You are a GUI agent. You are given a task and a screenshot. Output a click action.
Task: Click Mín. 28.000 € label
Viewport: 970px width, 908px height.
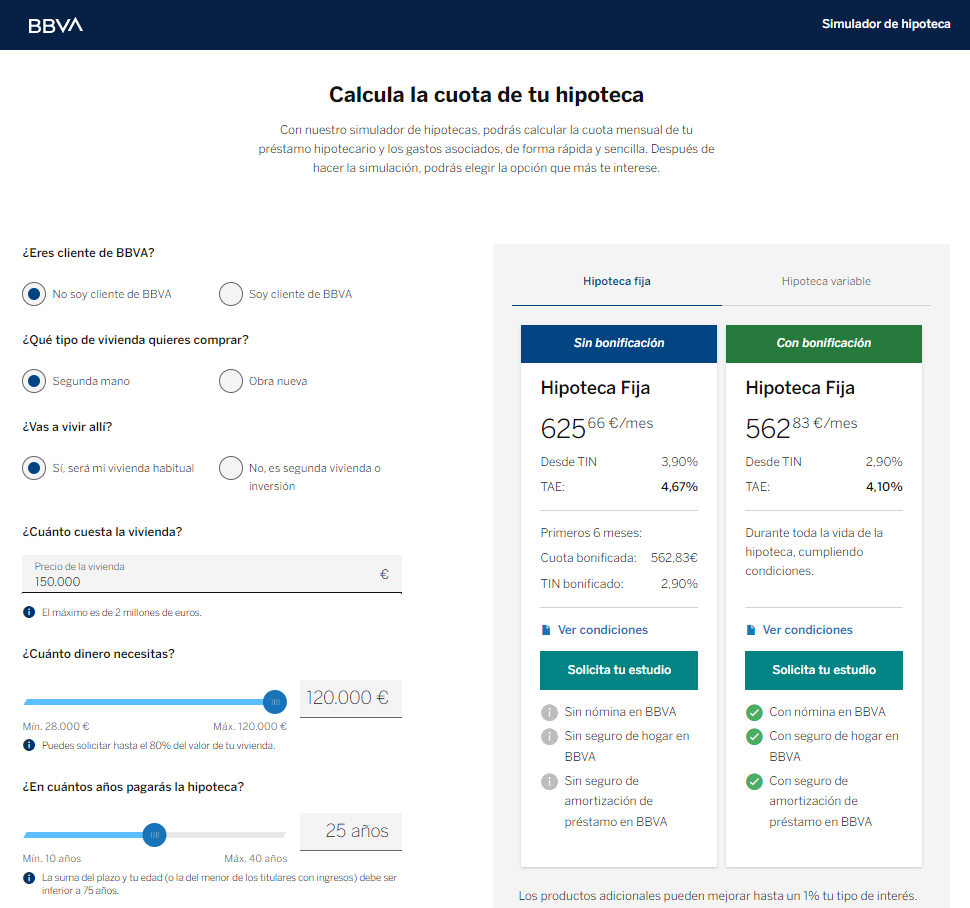click(x=56, y=726)
